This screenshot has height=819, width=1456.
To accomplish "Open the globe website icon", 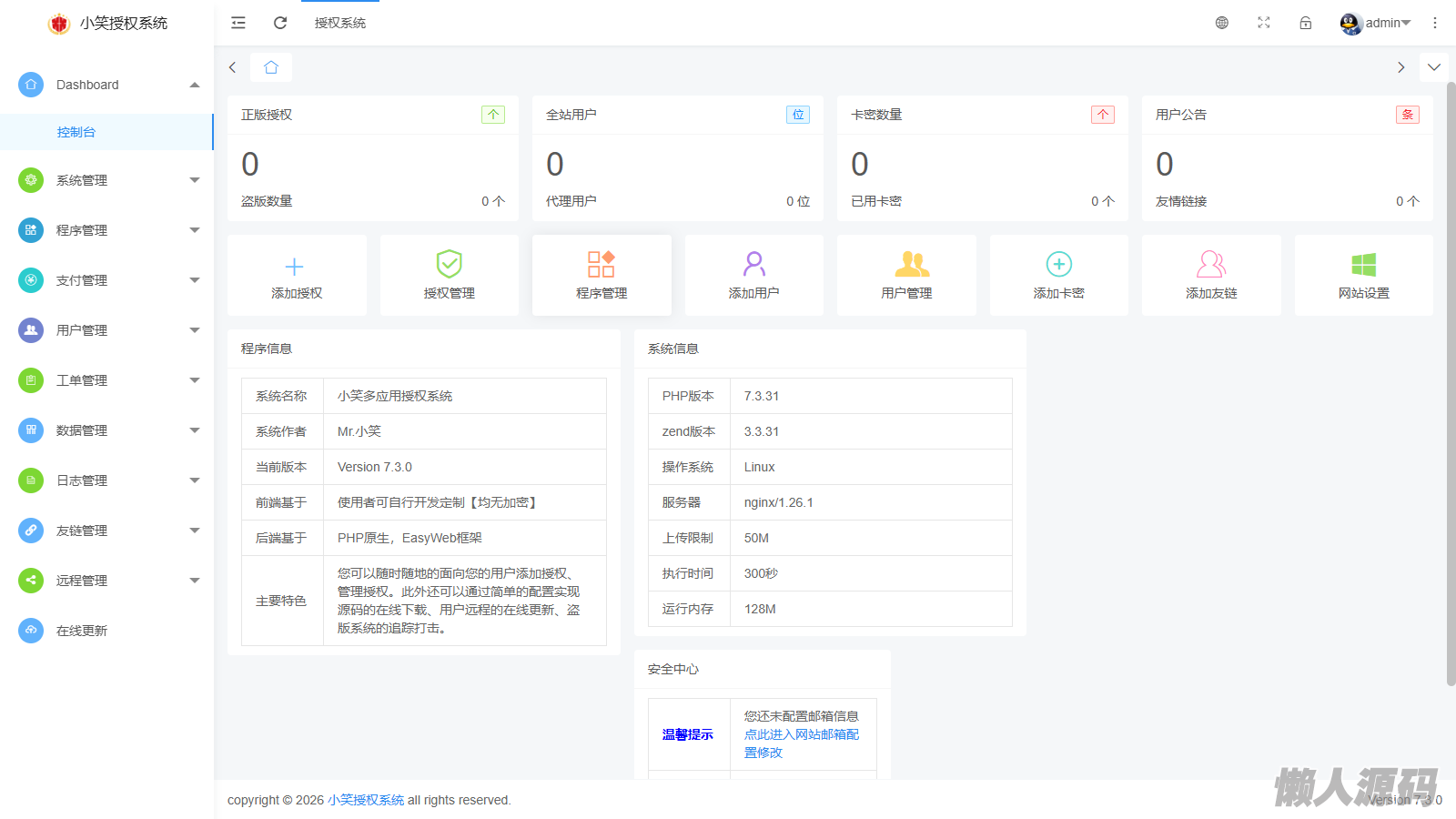I will click(x=1222, y=23).
